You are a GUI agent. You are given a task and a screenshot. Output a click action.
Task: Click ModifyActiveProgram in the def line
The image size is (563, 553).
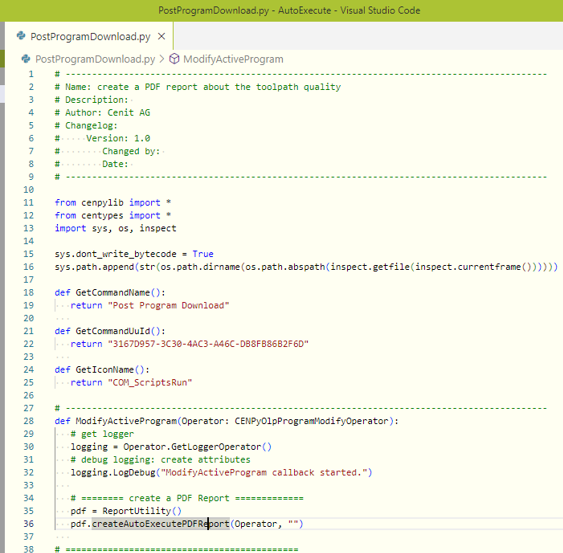[x=126, y=421]
